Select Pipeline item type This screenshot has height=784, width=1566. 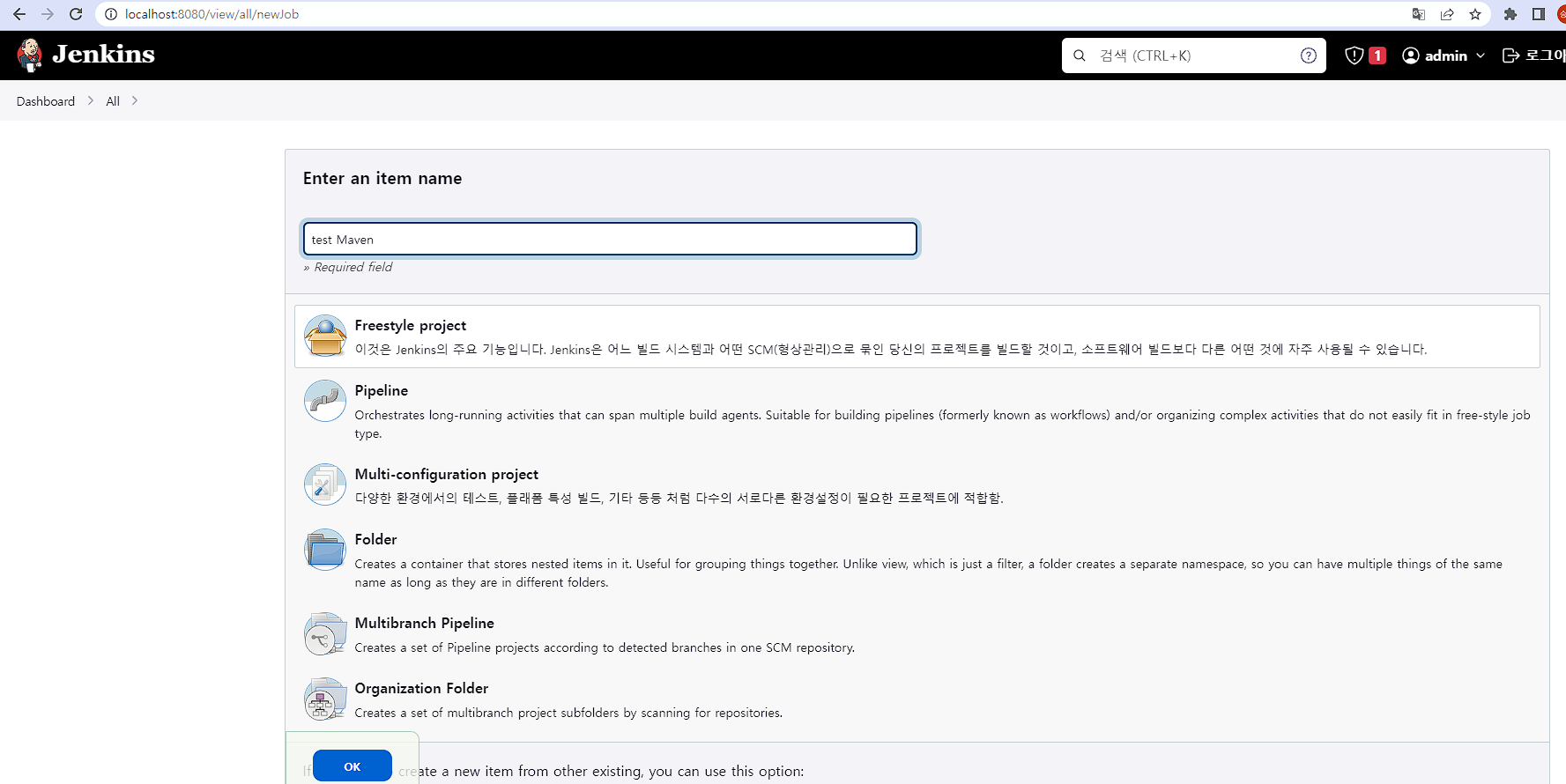pos(917,410)
